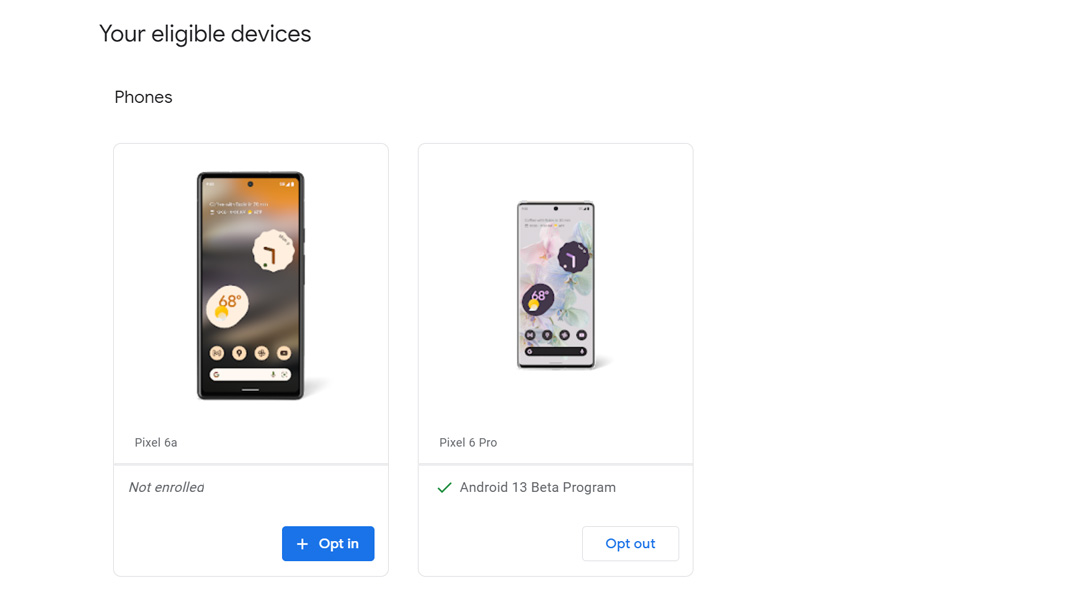
Task: Click the Google G logo on Pixel 6a
Action: [x=217, y=375]
